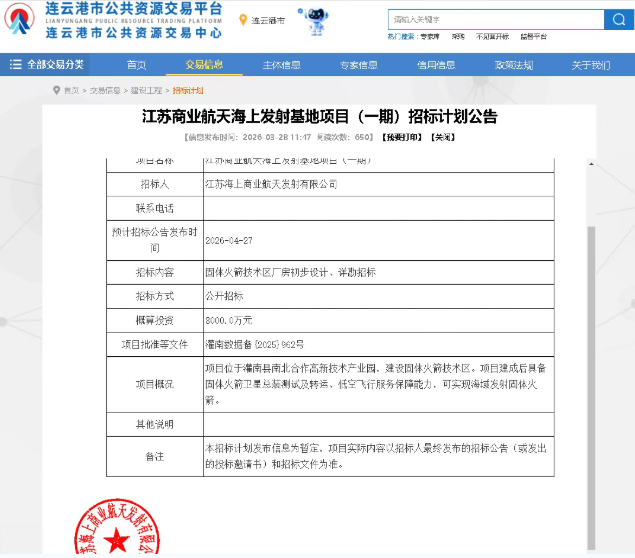
Task: Open the 交易信息 nav tab
Action: (x=204, y=64)
